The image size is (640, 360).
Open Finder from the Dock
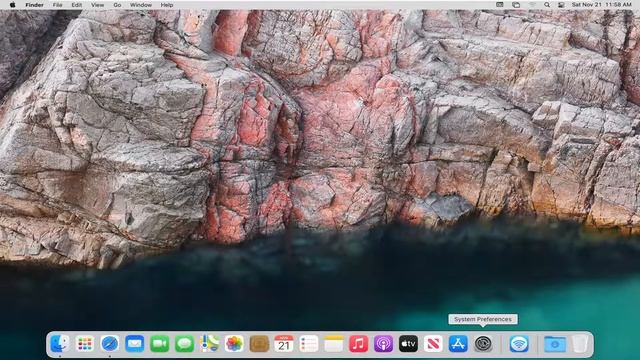point(60,344)
